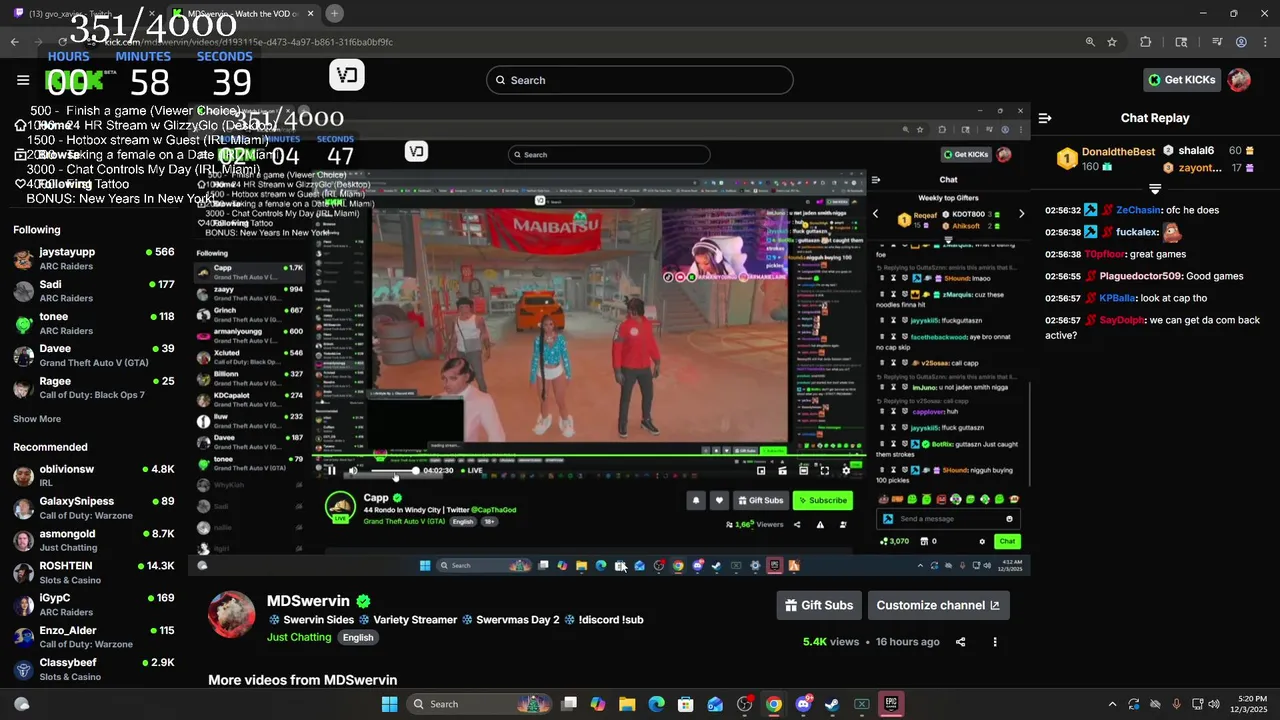1280x720 pixels.
Task: Go back in browser history
Action: tap(14, 42)
